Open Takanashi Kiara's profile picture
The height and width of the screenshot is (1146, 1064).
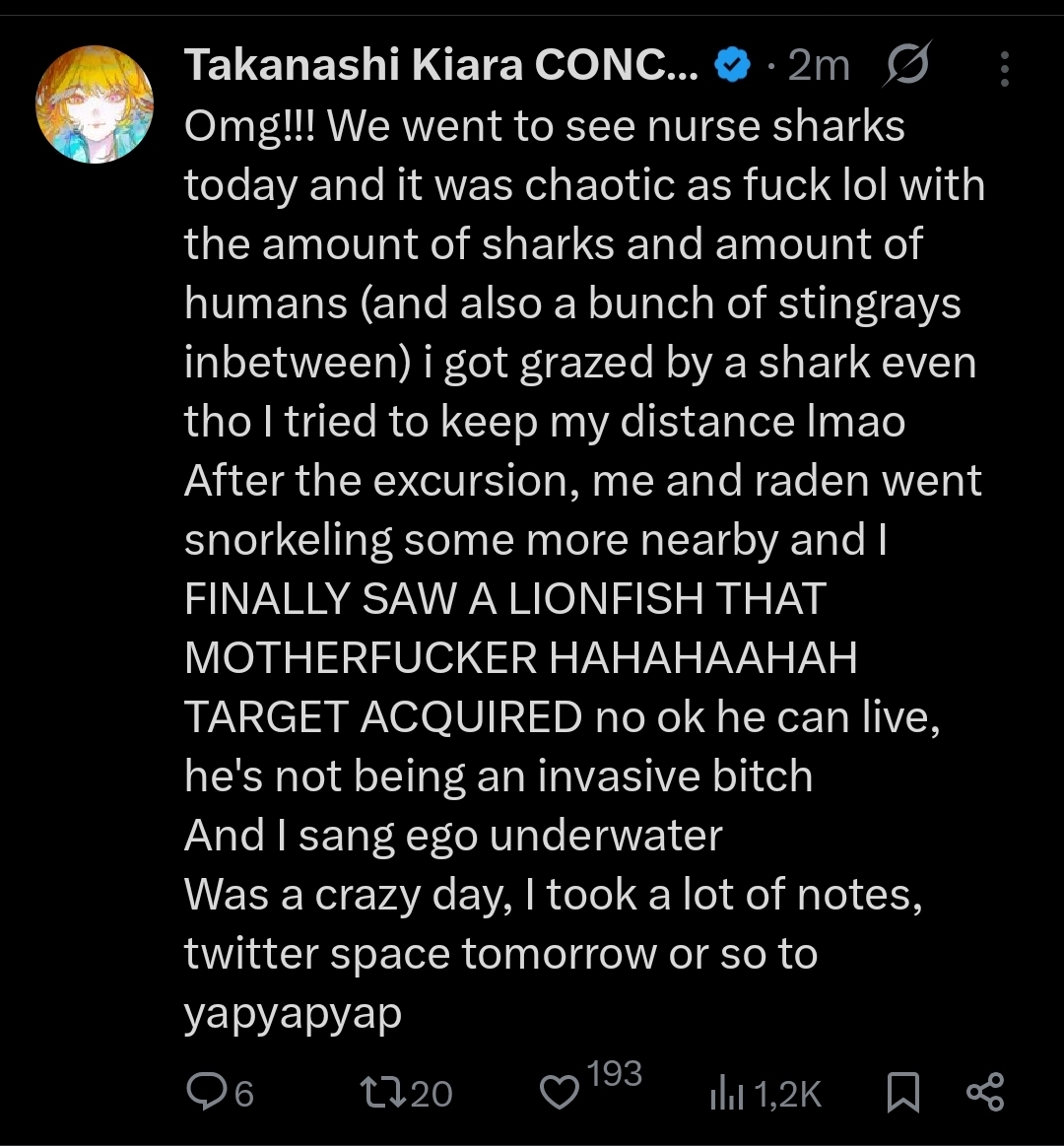point(96,104)
